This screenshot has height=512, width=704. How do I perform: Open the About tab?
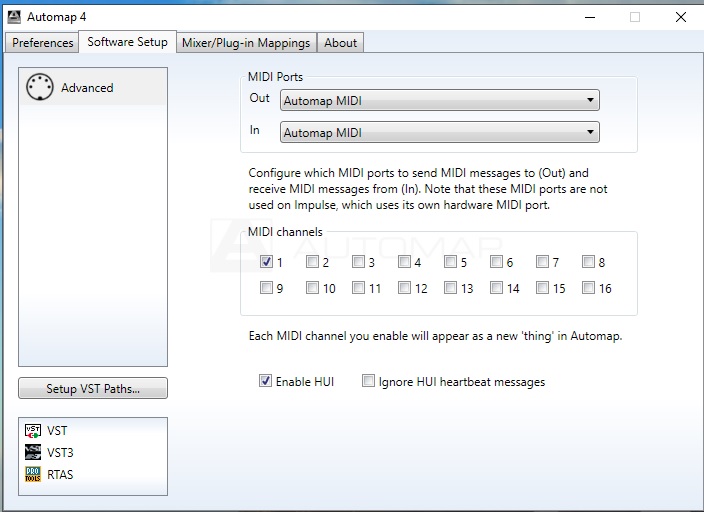click(x=340, y=43)
